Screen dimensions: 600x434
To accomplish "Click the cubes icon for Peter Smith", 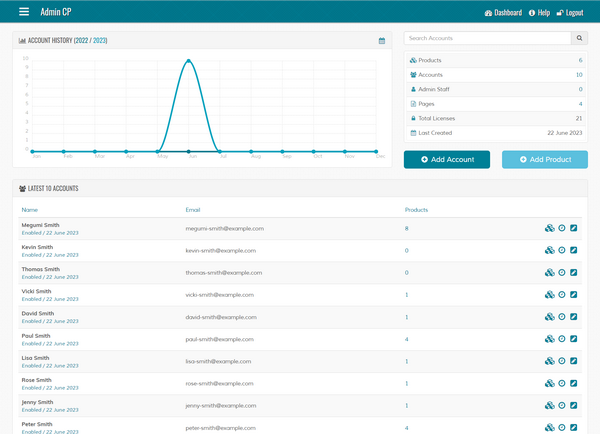I will (549, 427).
